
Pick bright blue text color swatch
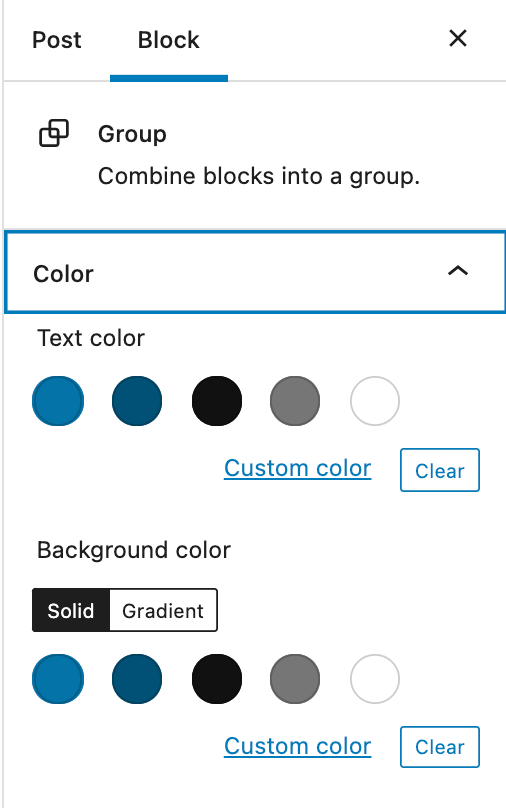click(x=58, y=401)
